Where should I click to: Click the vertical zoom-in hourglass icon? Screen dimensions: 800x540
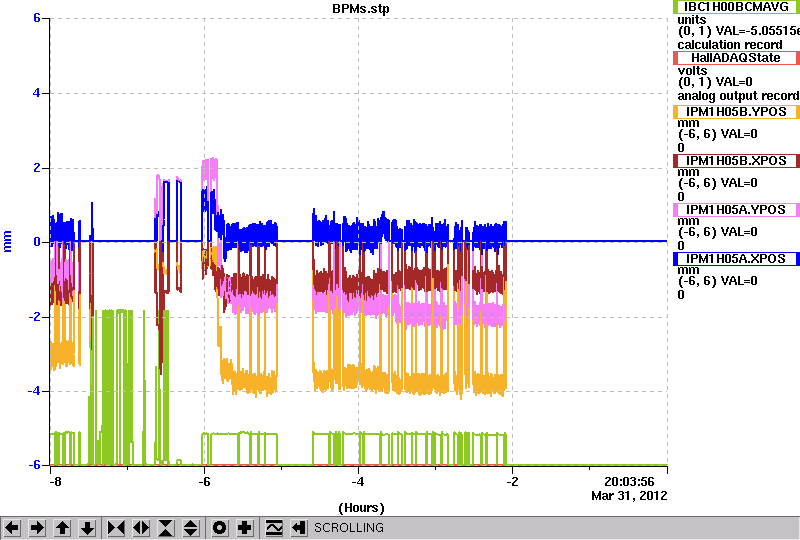[x=166, y=528]
